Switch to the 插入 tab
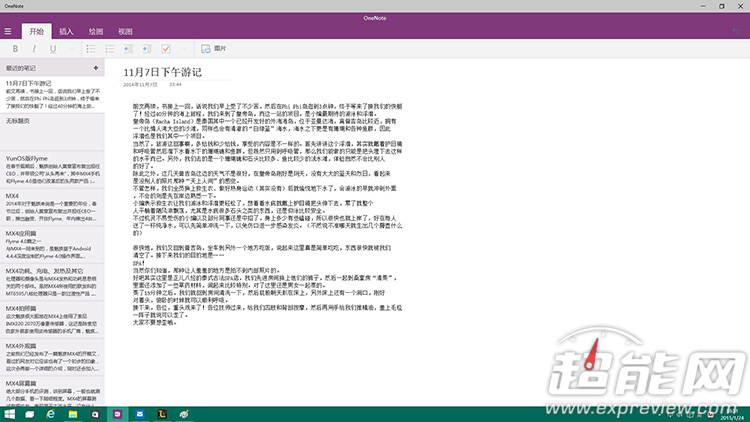Image resolution: width=750 pixels, height=422 pixels. click(66, 32)
